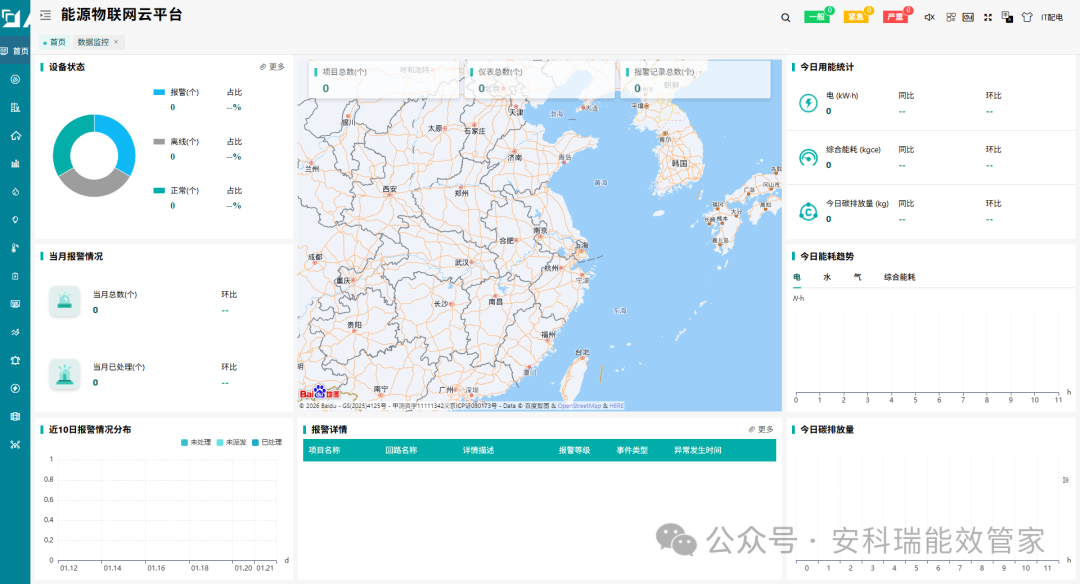Open the lightning circle icon in the sidebar

(15, 388)
